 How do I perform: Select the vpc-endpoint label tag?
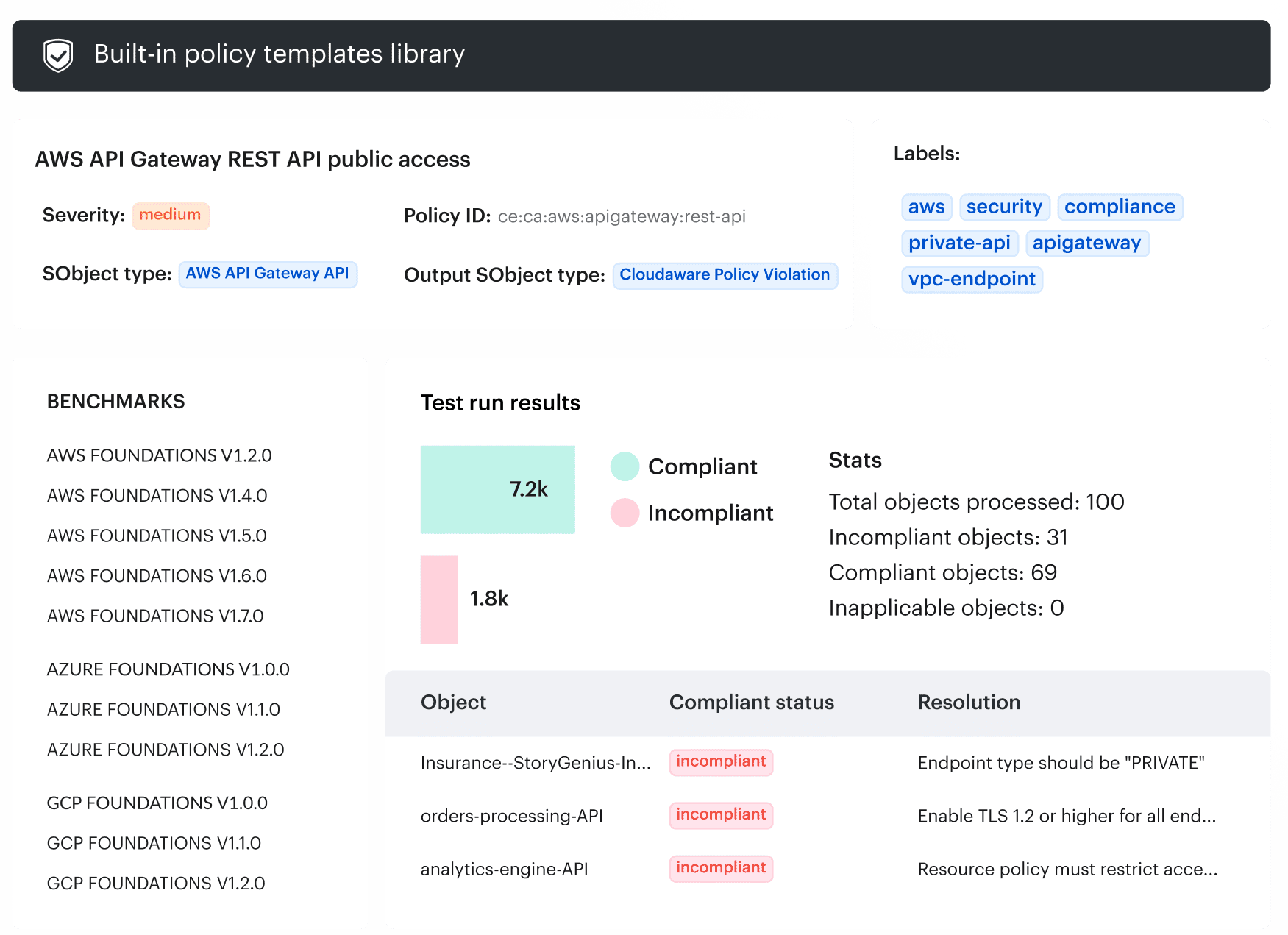pos(972,279)
